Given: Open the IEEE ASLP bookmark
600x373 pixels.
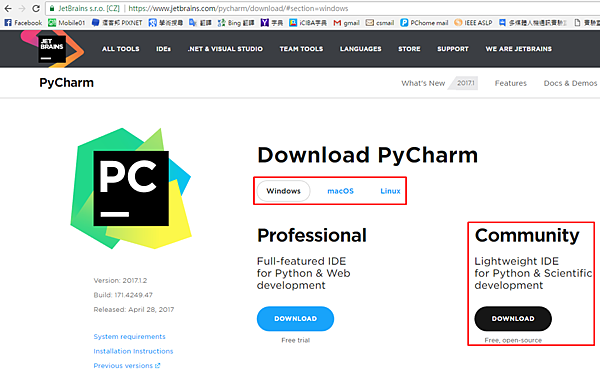Looking at the screenshot, I should pyautogui.click(x=473, y=23).
